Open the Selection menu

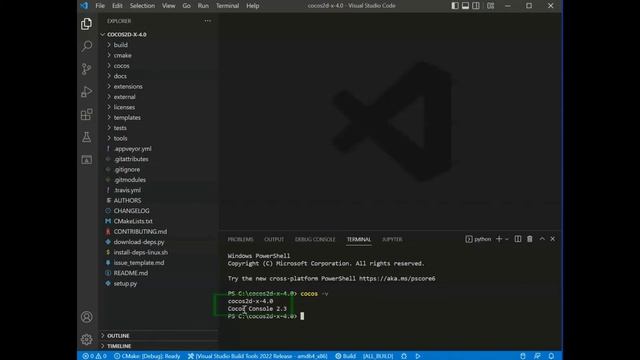pos(142,6)
